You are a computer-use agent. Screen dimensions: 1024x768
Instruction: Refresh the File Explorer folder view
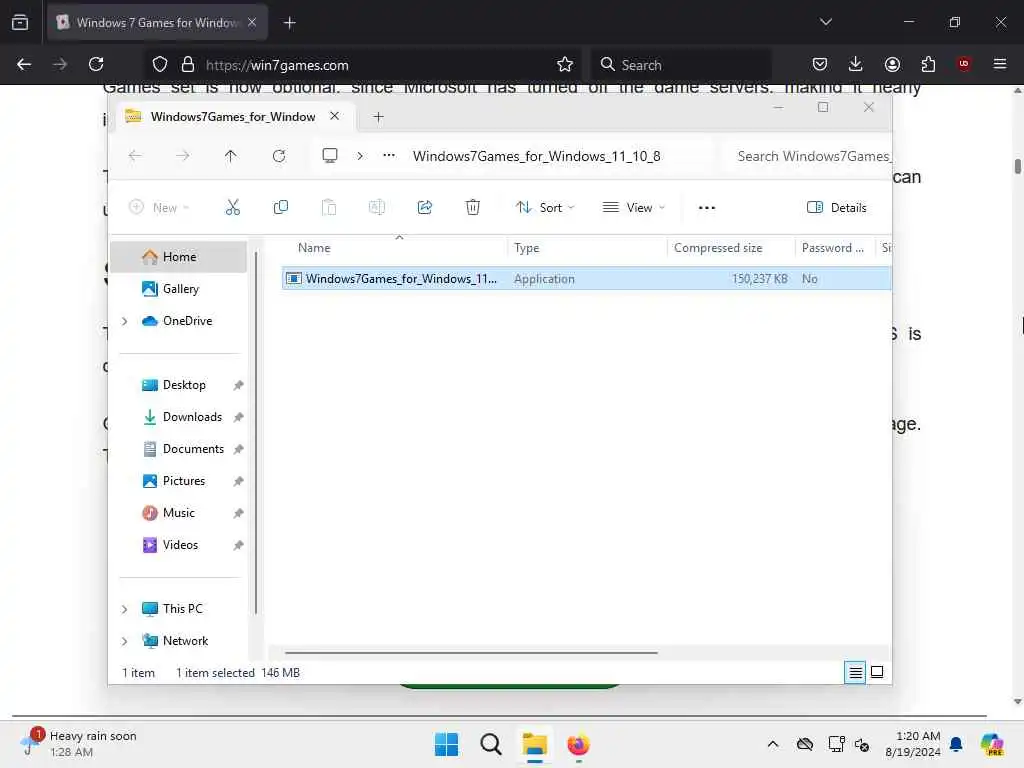(x=279, y=156)
